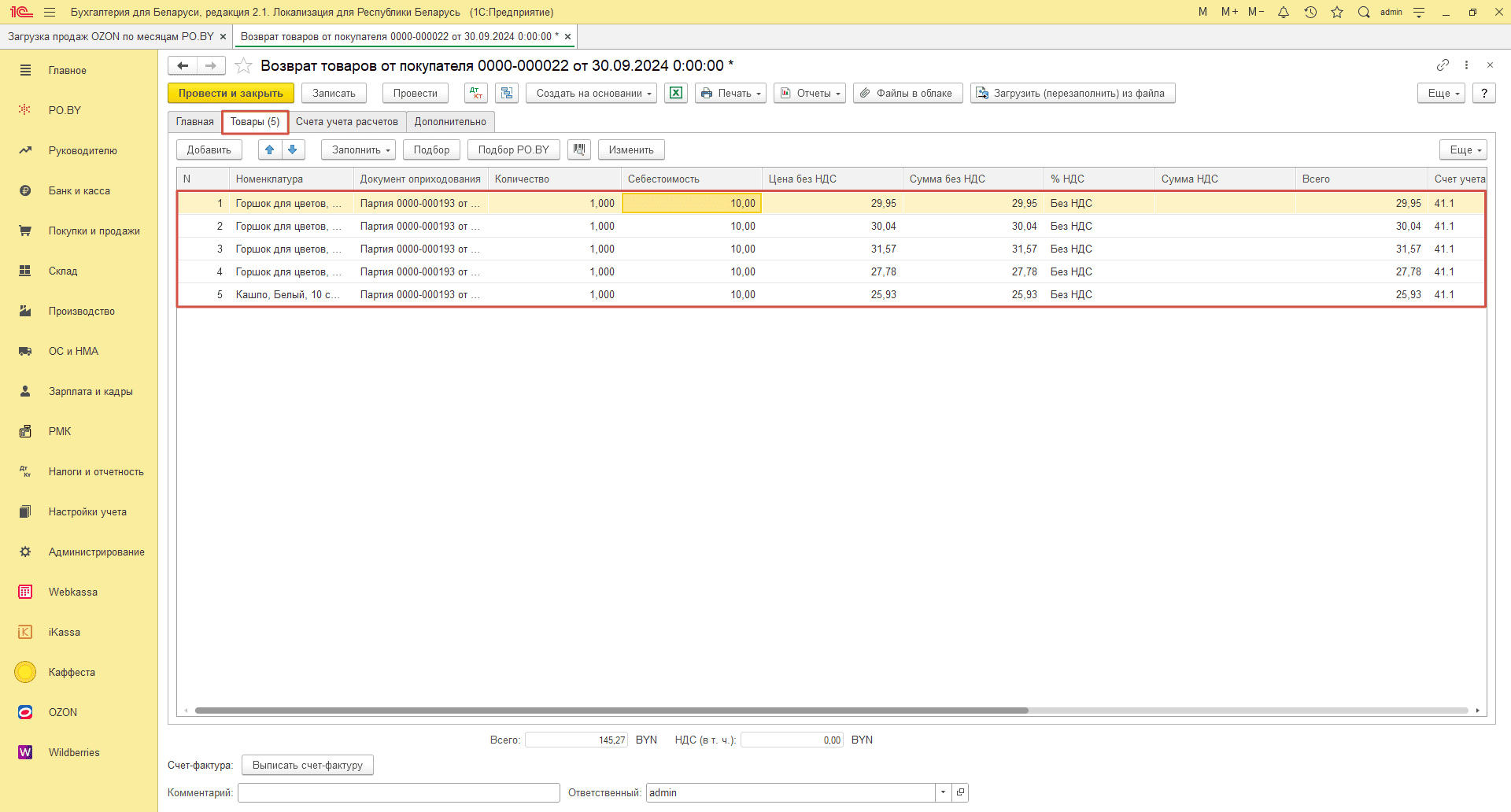Click Выписать счет-фактуру button

click(308, 765)
